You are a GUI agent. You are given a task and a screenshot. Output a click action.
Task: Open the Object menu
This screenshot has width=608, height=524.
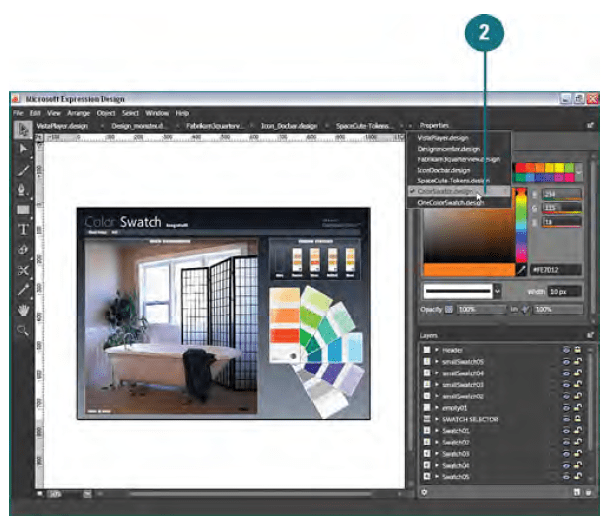(x=106, y=113)
